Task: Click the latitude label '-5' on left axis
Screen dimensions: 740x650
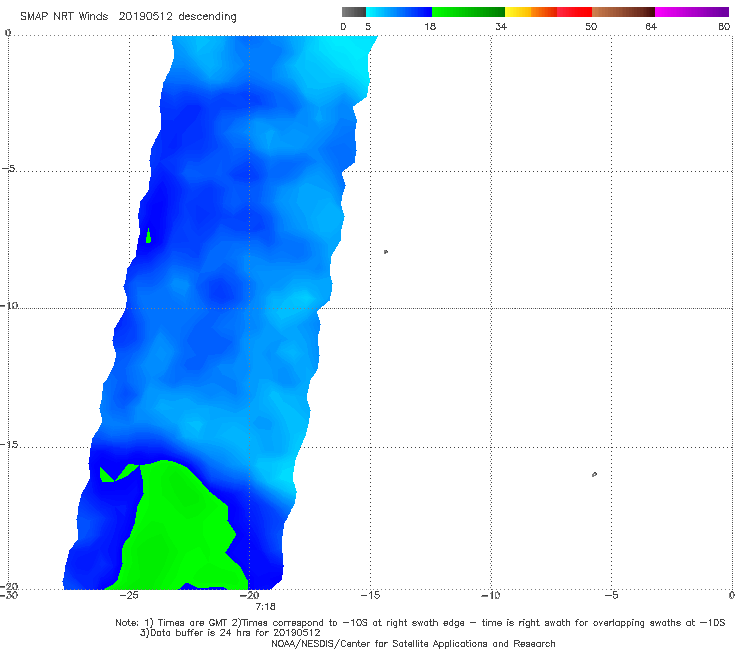Action: click(9, 169)
